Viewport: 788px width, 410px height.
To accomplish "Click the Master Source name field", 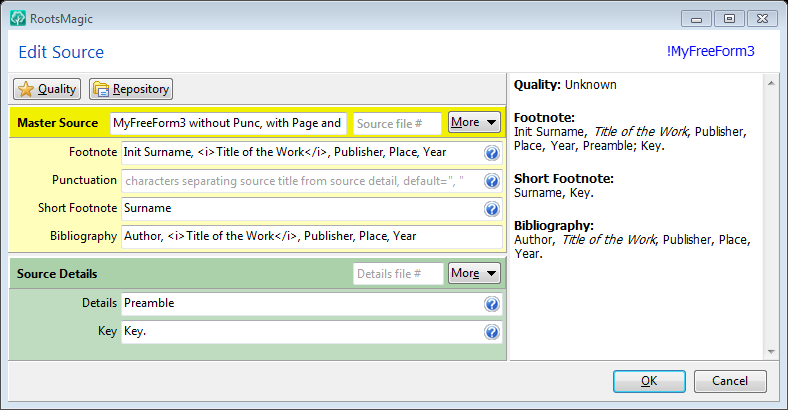I will (228, 123).
